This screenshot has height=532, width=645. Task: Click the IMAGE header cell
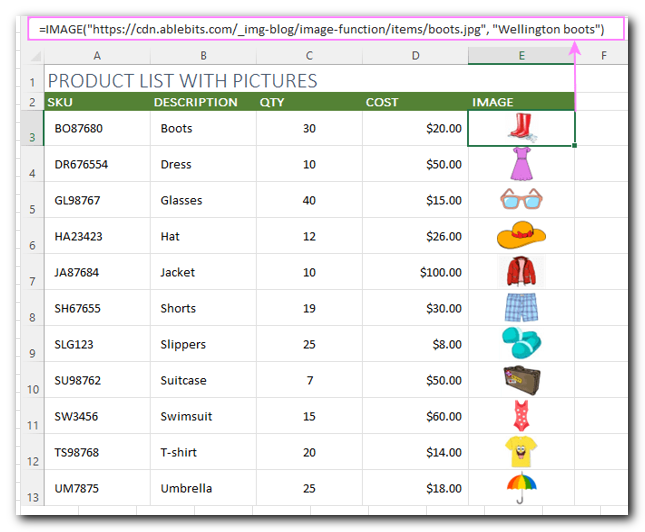coord(521,102)
